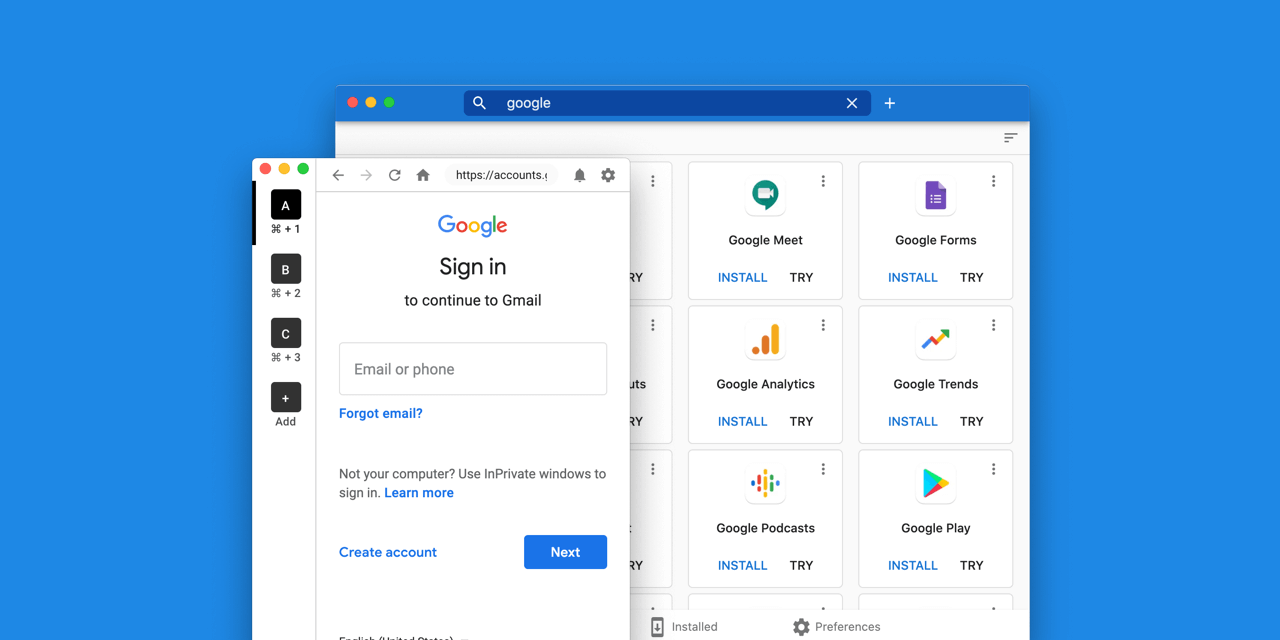Open settings gear in browser toolbar

click(x=608, y=175)
